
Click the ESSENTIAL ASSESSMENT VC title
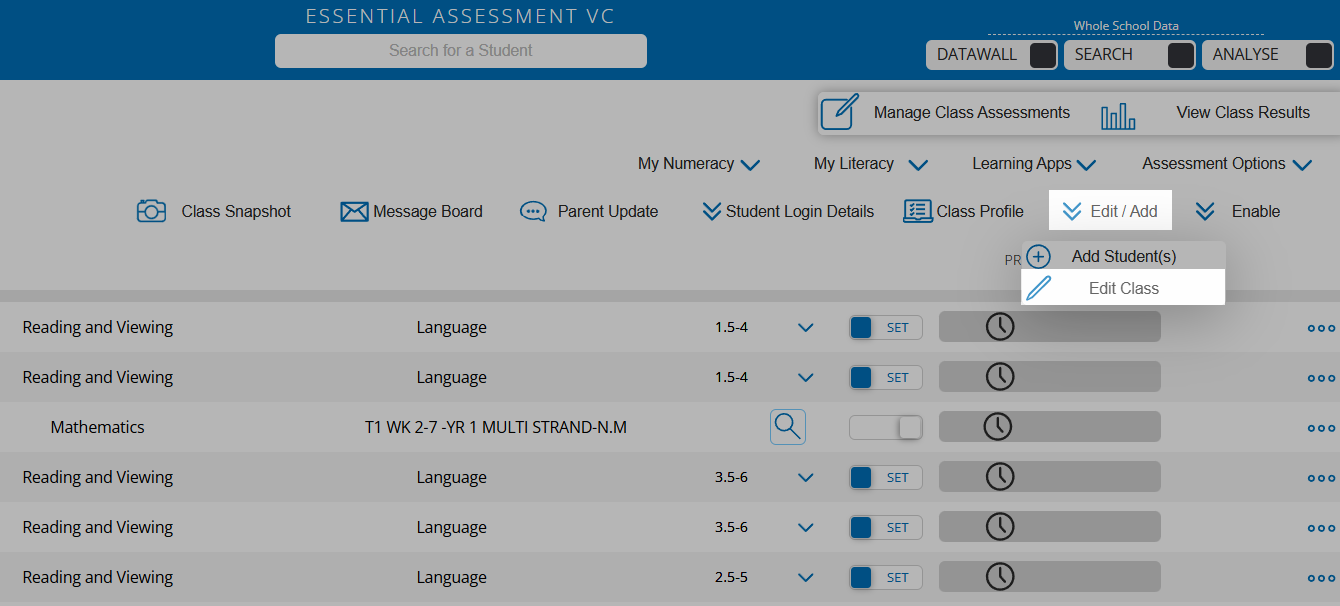460,16
